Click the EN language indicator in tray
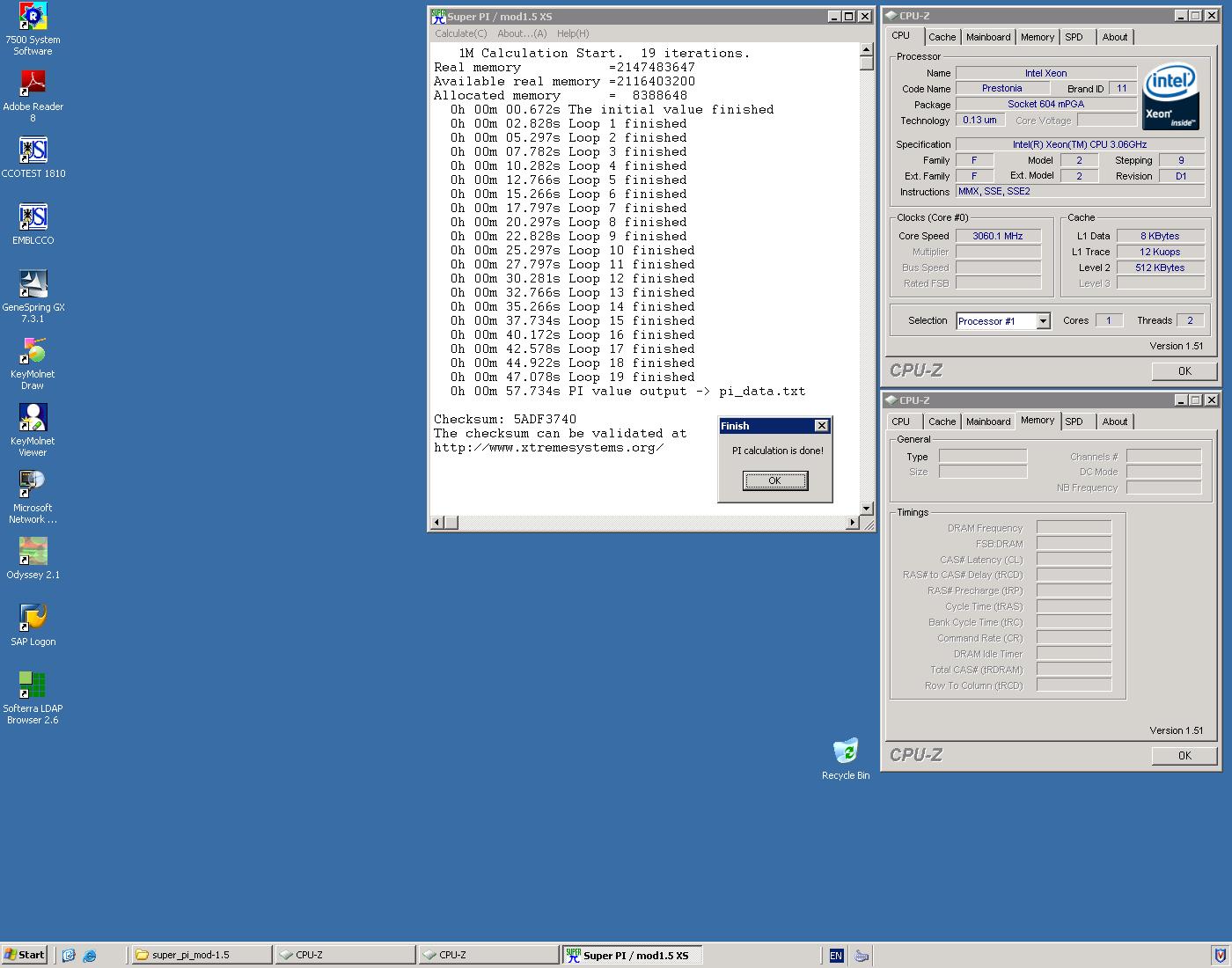Screen dimensions: 1232x968 (835, 955)
